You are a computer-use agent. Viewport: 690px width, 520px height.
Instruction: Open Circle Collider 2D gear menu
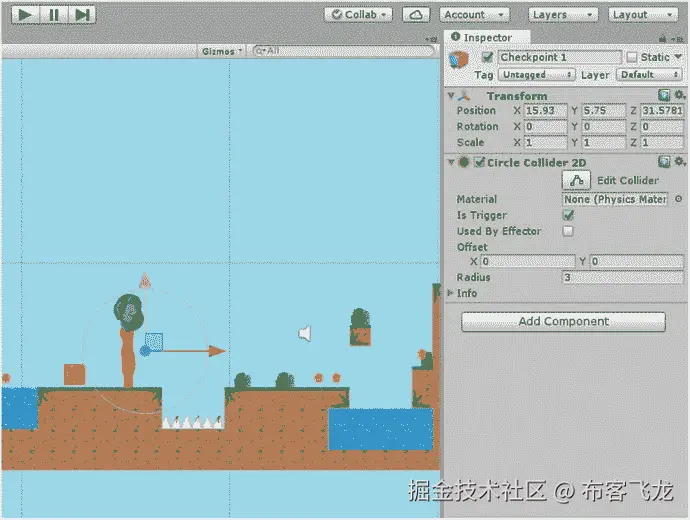(679, 161)
